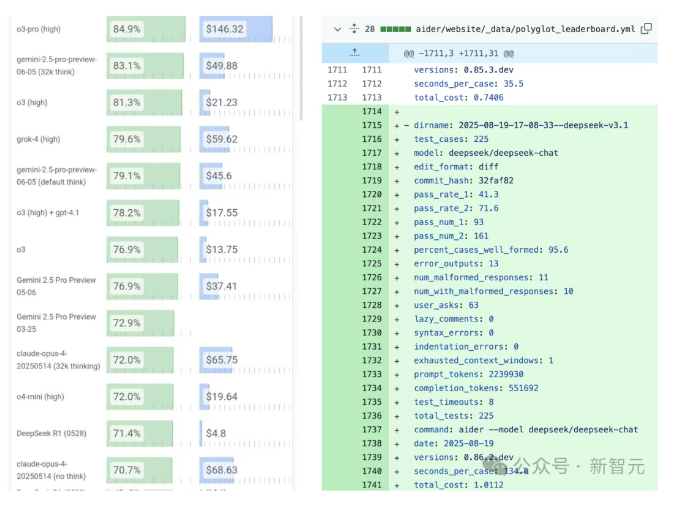674x506 pixels.
Task: Select the completion_tokens: 551692 line
Action: tap(476, 388)
